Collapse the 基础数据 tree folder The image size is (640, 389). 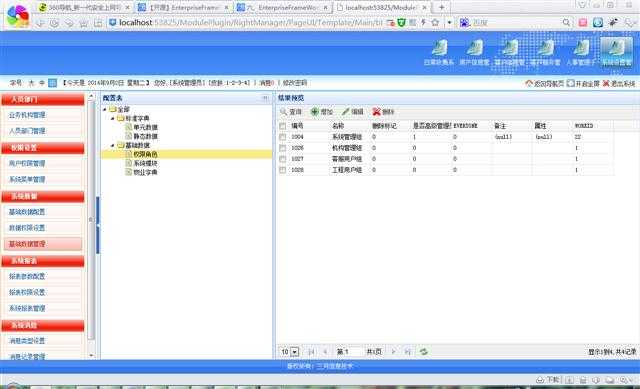pyautogui.click(x=113, y=145)
